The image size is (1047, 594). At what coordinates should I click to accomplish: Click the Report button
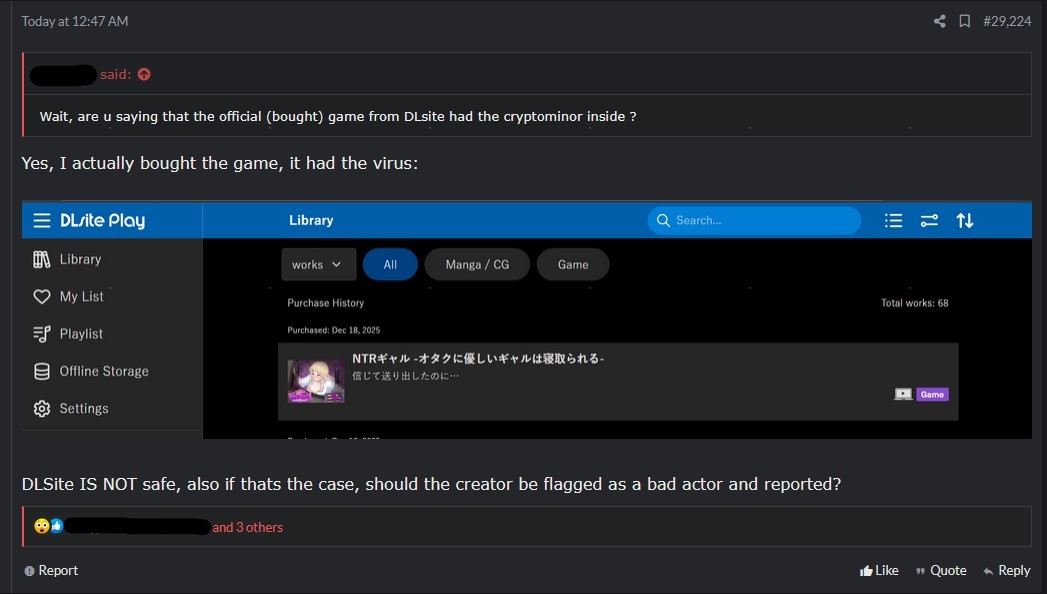(x=51, y=570)
